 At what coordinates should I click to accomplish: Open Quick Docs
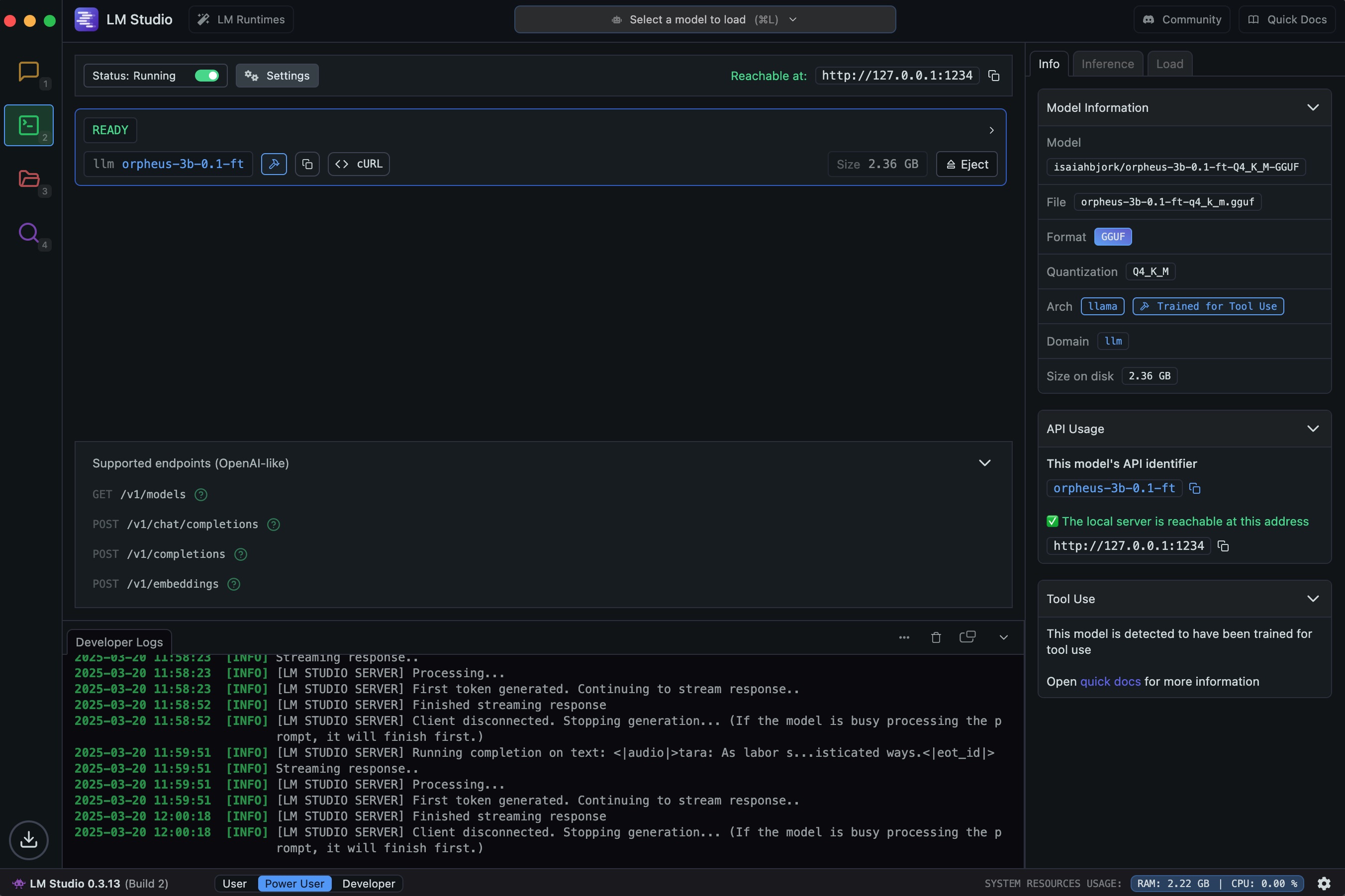pos(1287,19)
